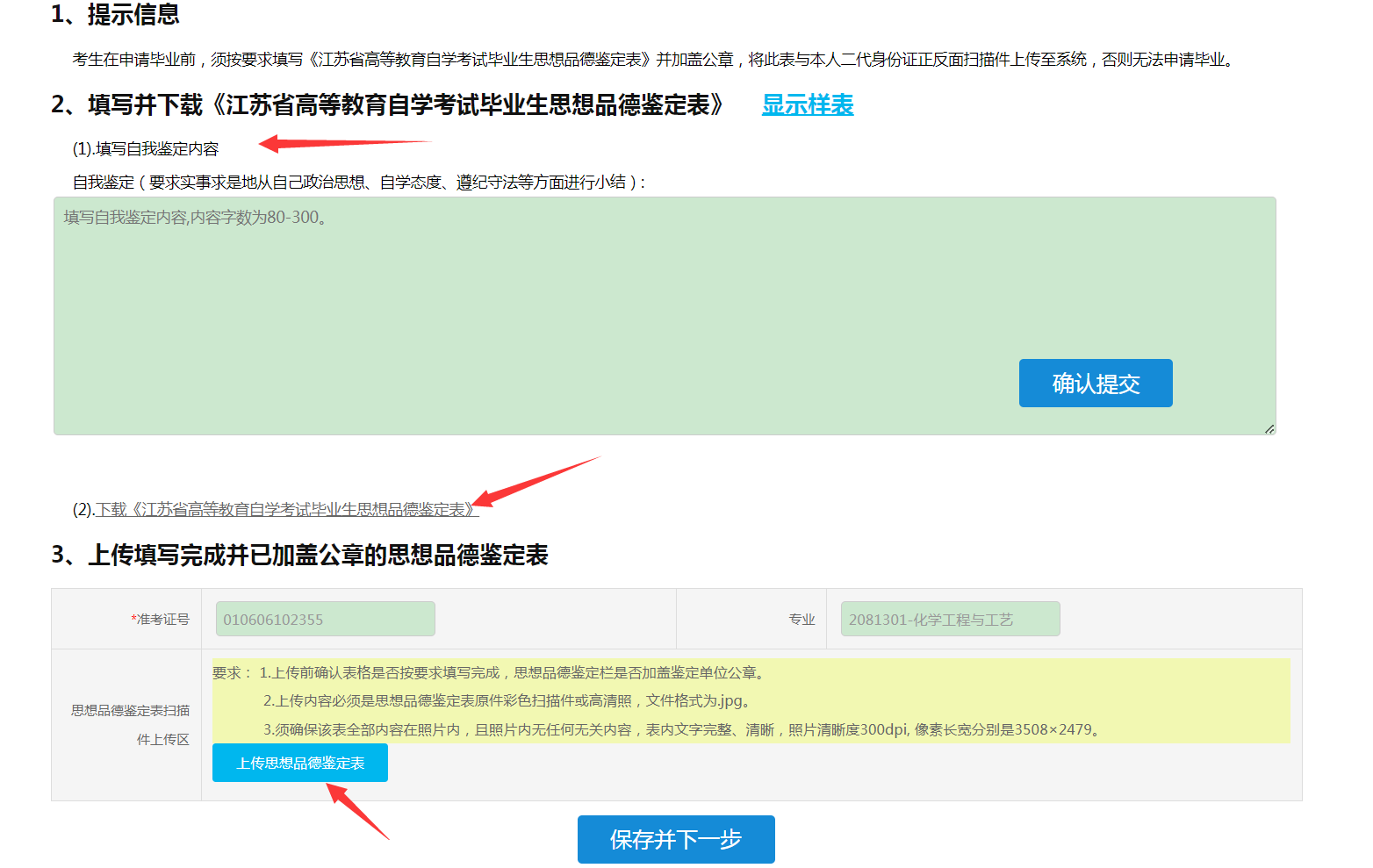Click 保存并下一步 to save and continue
The width and height of the screenshot is (1373, 868).
(x=676, y=839)
